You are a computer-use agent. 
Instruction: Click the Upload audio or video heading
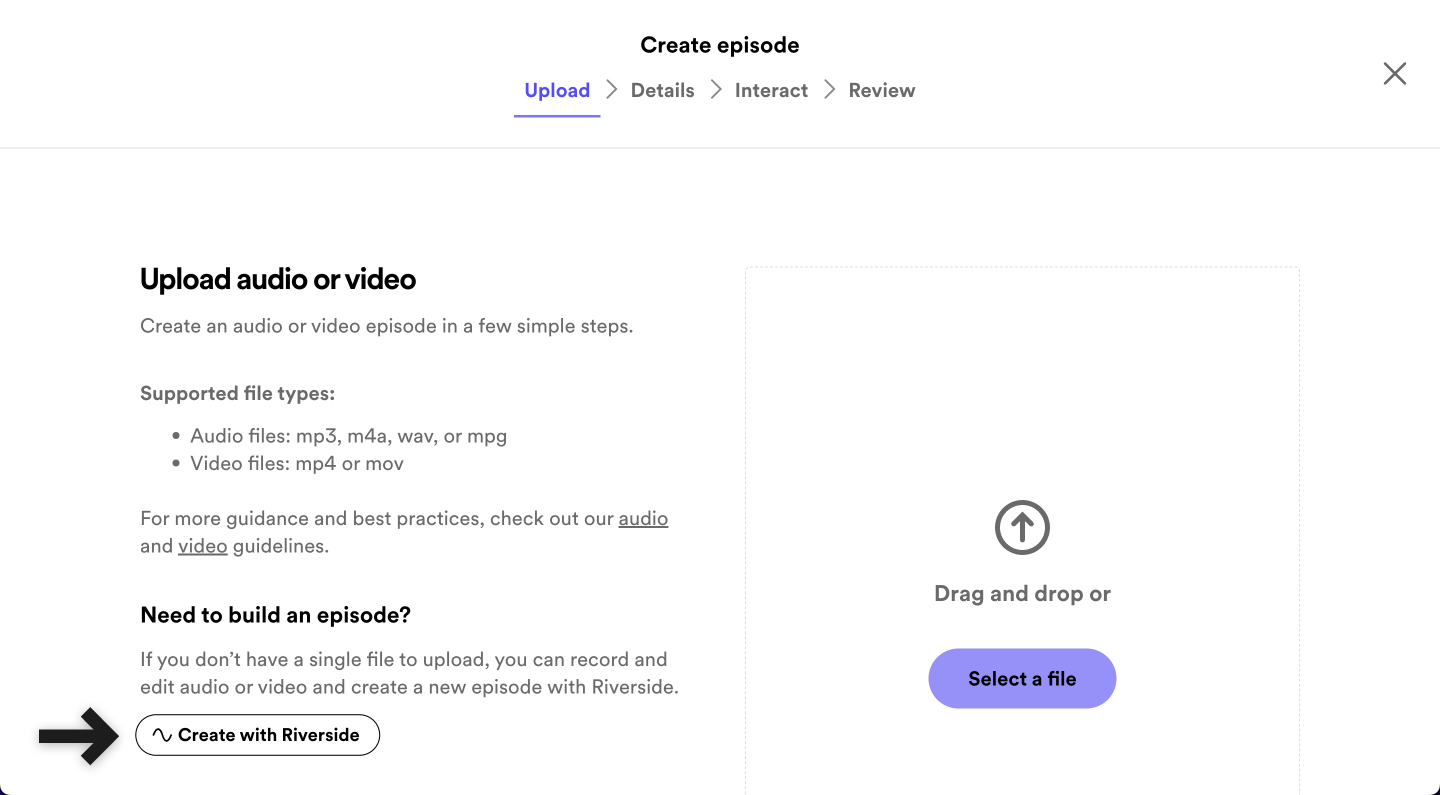(278, 279)
